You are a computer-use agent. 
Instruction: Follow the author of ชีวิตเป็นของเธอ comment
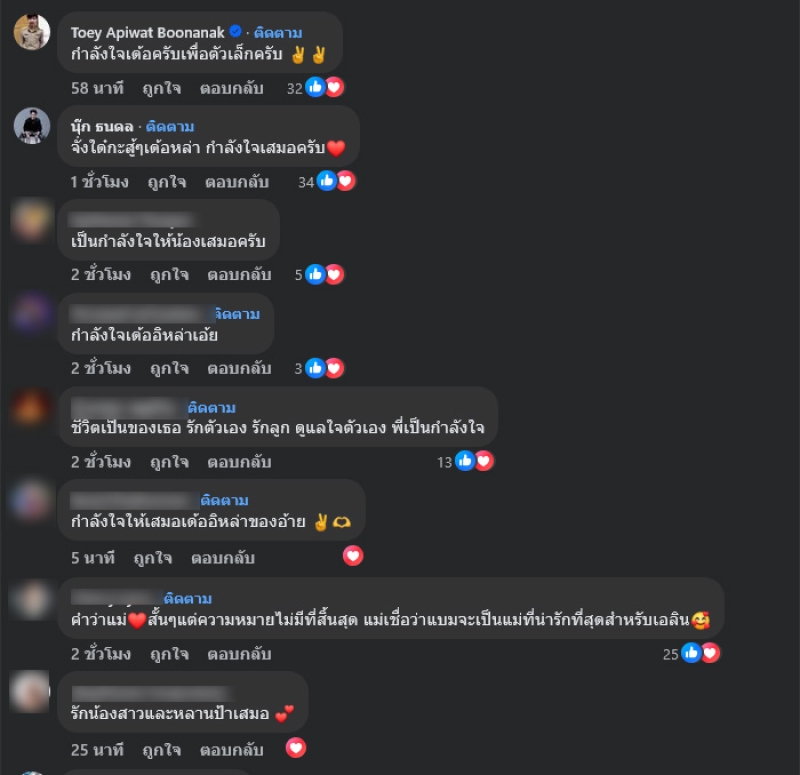click(x=212, y=408)
